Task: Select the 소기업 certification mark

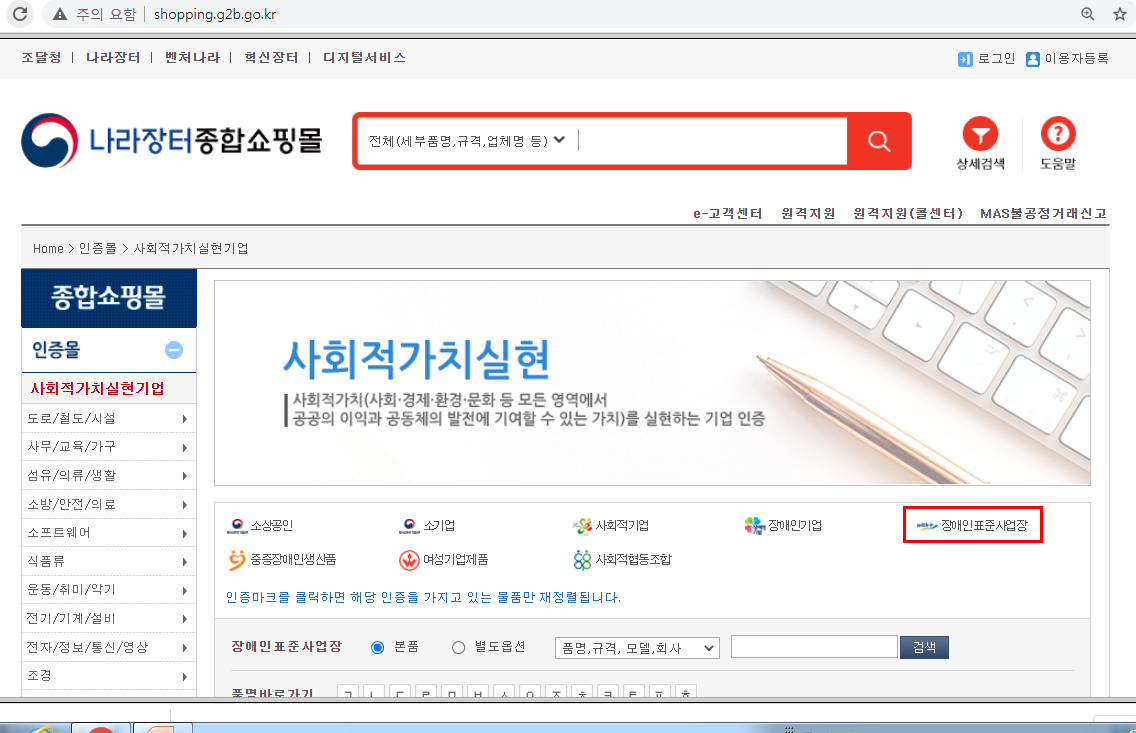Action: 427,526
